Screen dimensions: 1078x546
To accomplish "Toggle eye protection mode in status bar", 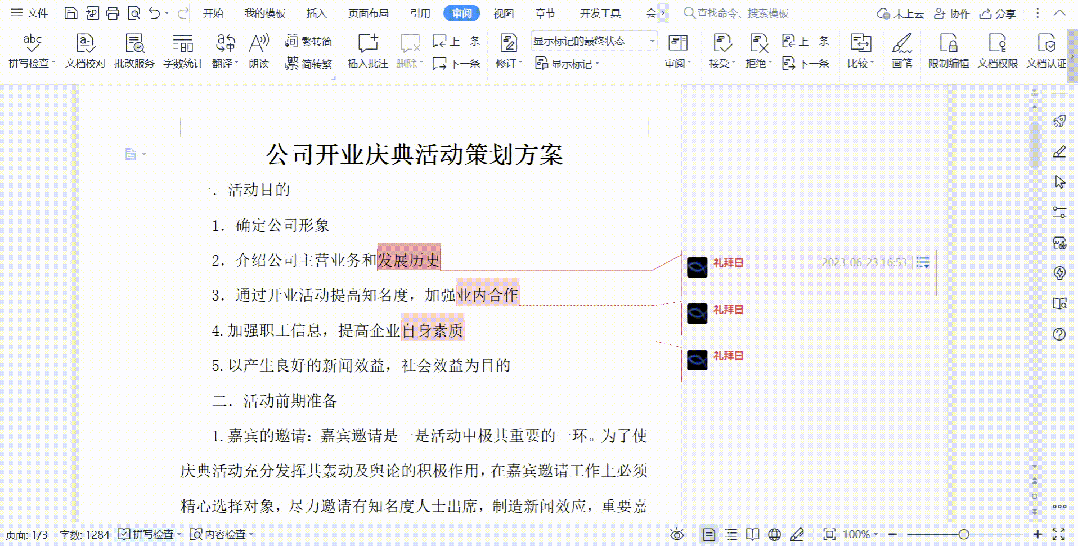I will [x=678, y=534].
